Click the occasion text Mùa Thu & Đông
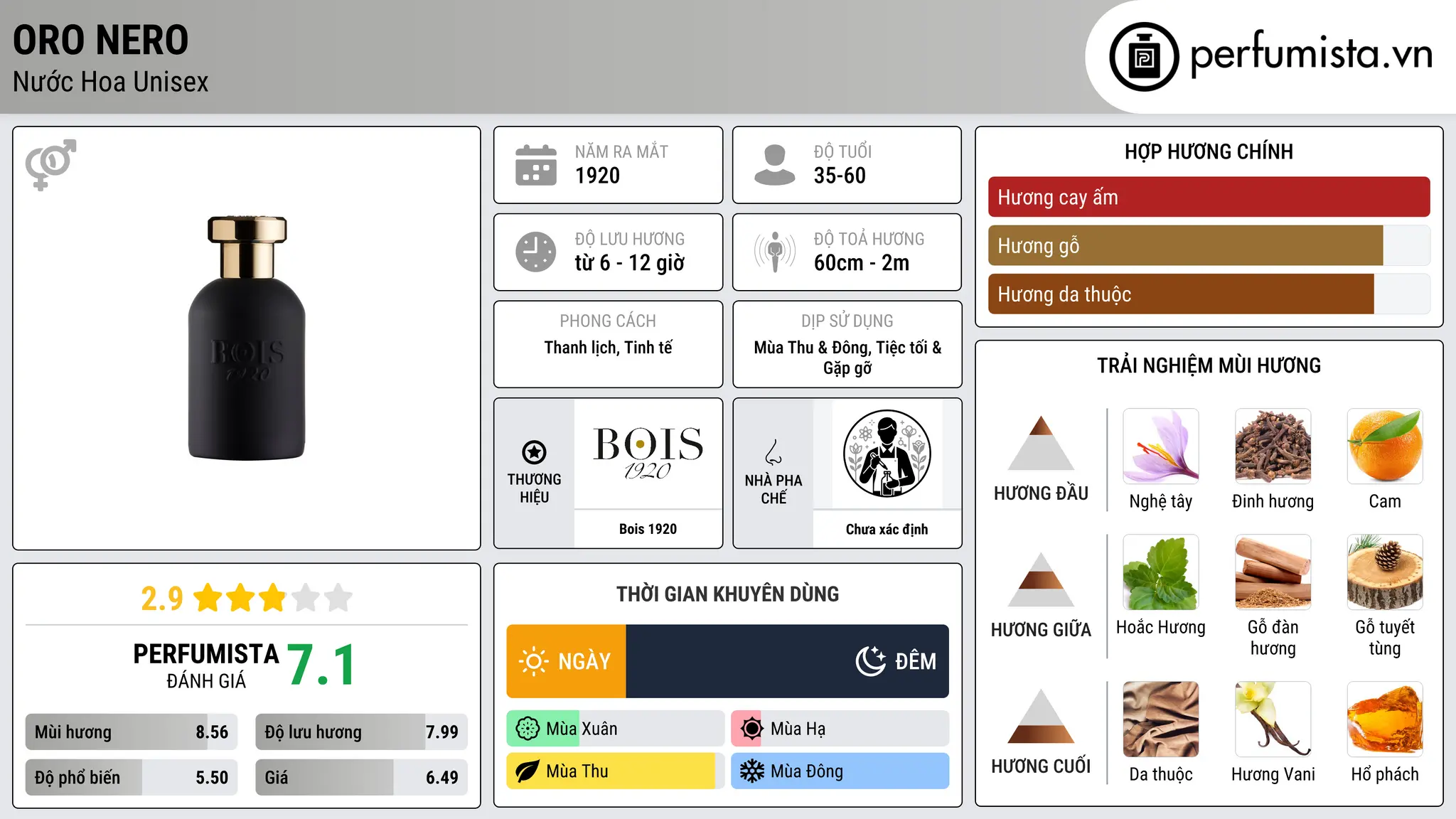The width and height of the screenshot is (1456, 819). click(812, 348)
